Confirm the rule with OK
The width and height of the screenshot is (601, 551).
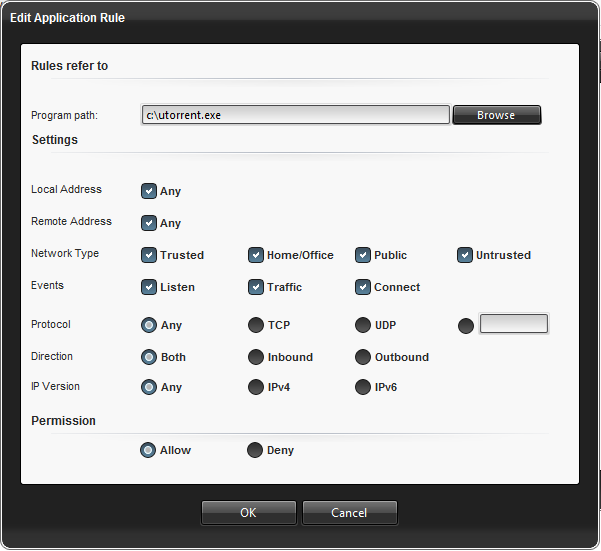point(249,513)
